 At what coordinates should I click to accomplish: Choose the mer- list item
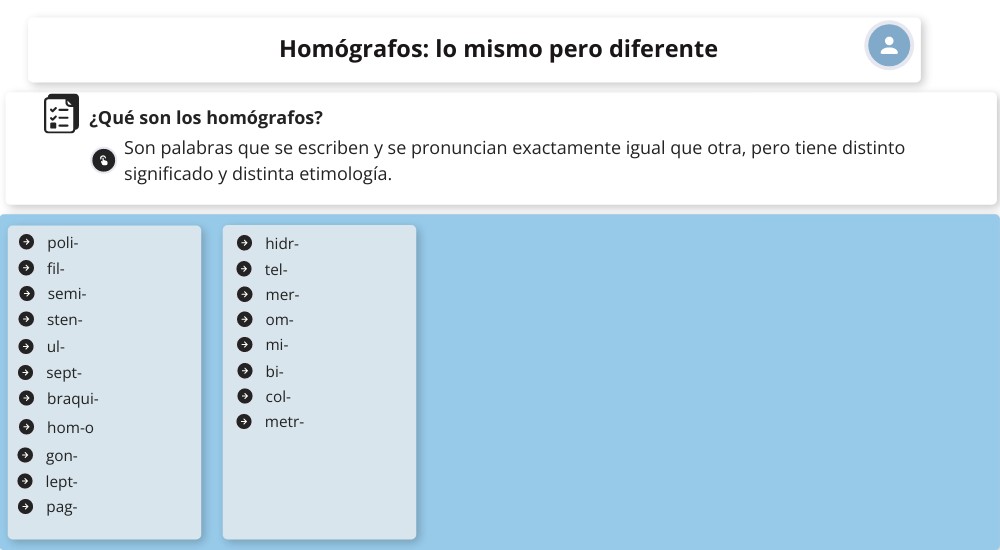[x=282, y=295]
